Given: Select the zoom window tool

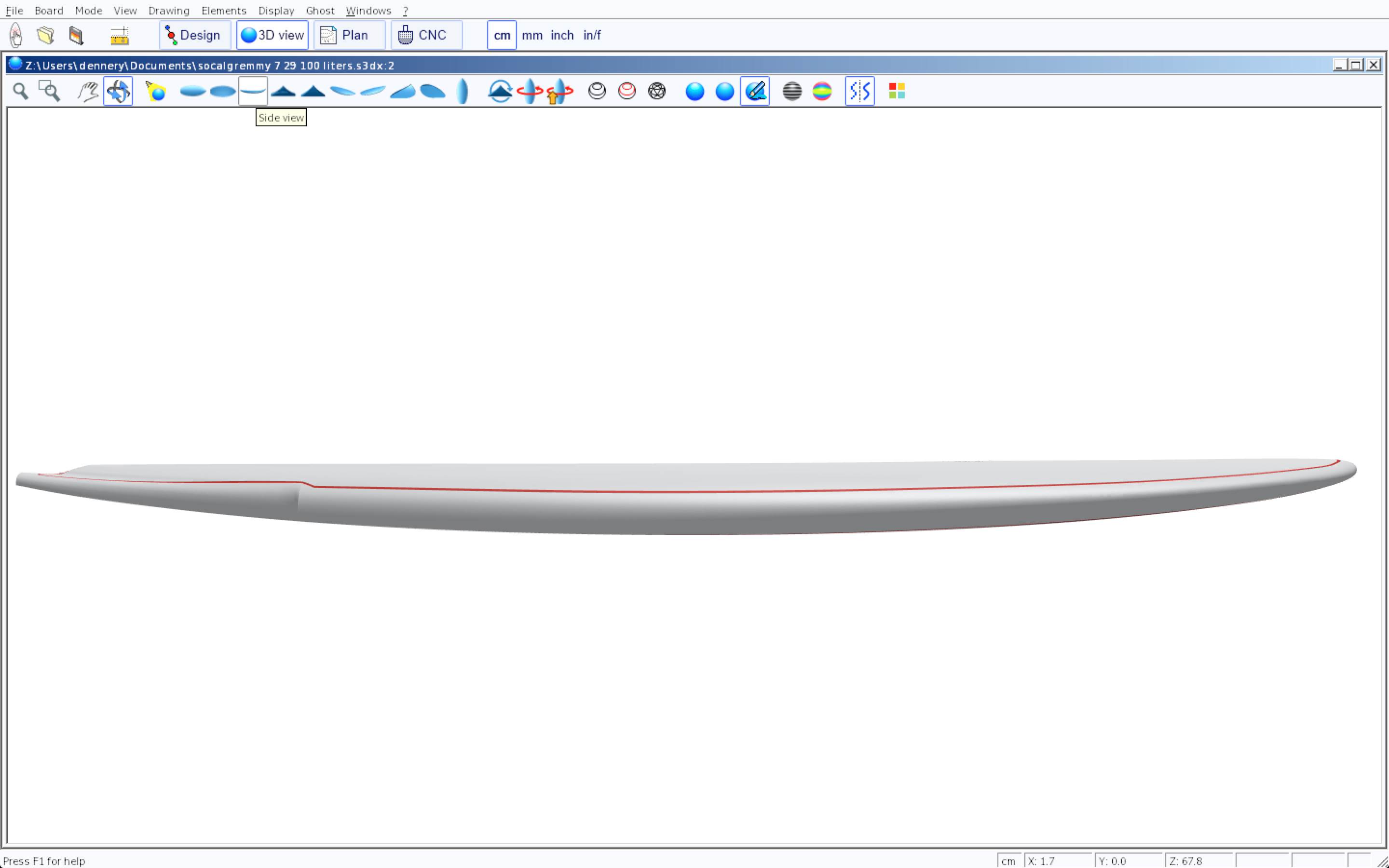Looking at the screenshot, I should tap(49, 91).
